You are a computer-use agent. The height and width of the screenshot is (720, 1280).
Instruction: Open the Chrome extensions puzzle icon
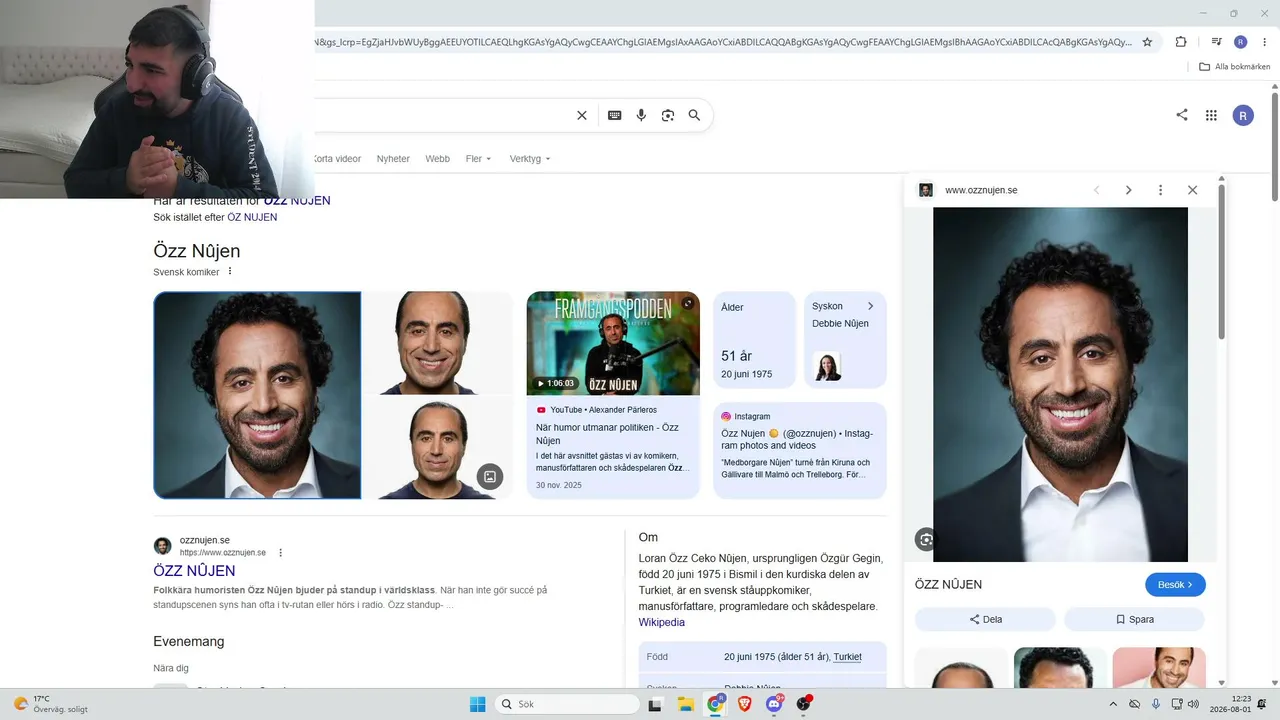coord(1181,42)
